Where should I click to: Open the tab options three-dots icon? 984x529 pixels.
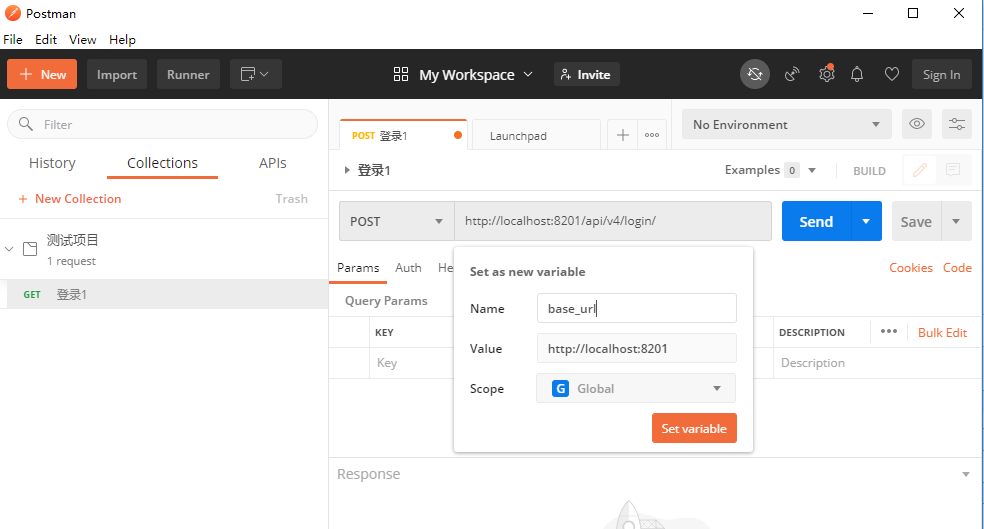tap(652, 135)
